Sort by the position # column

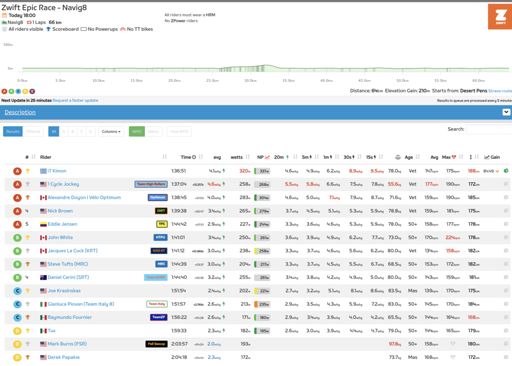[x=27, y=157]
